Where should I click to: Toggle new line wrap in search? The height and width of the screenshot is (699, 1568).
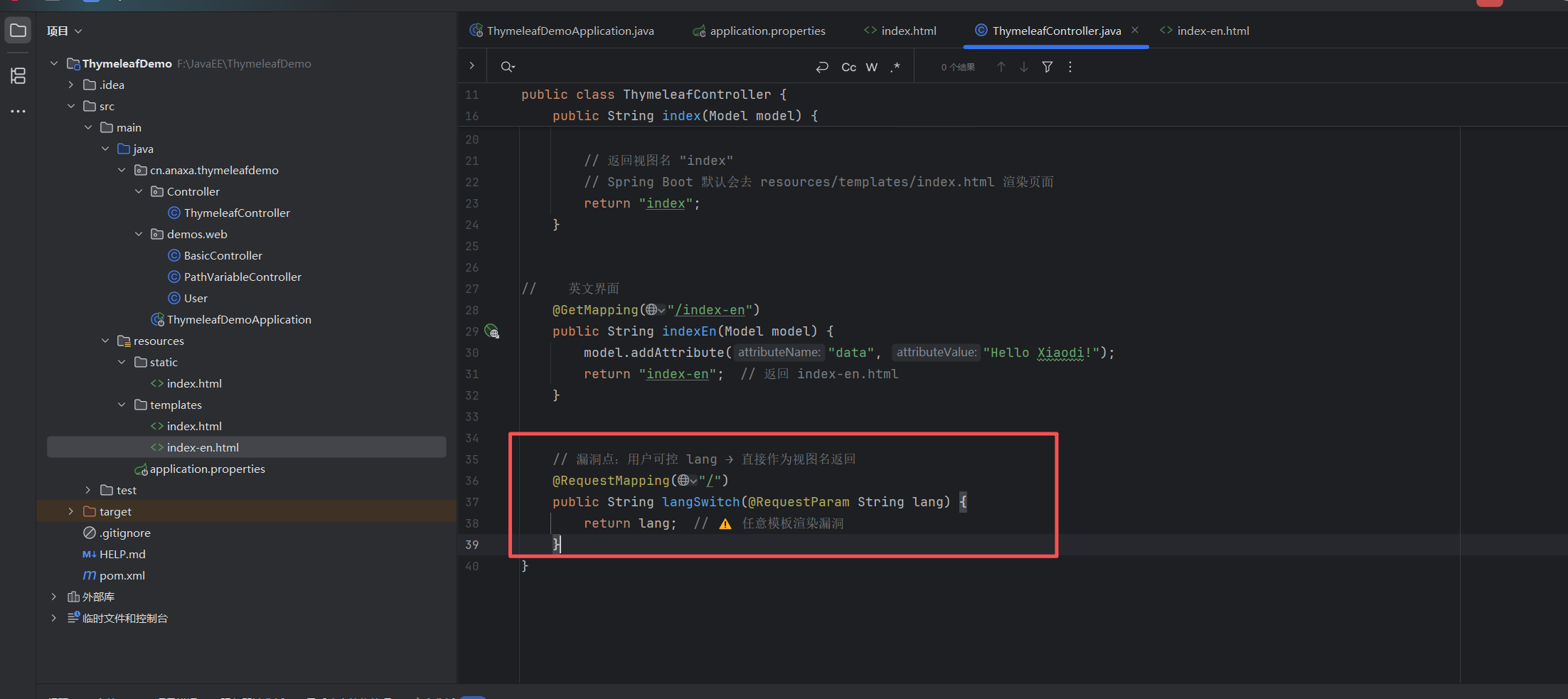click(x=822, y=67)
